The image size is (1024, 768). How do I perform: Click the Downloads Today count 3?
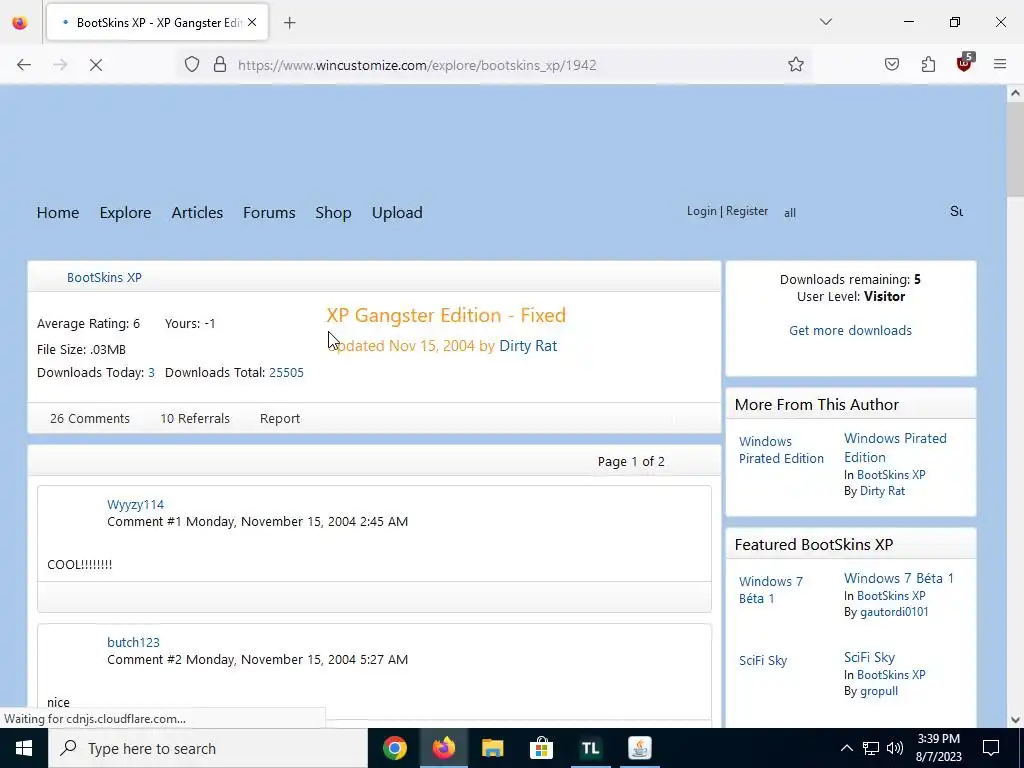(151, 373)
